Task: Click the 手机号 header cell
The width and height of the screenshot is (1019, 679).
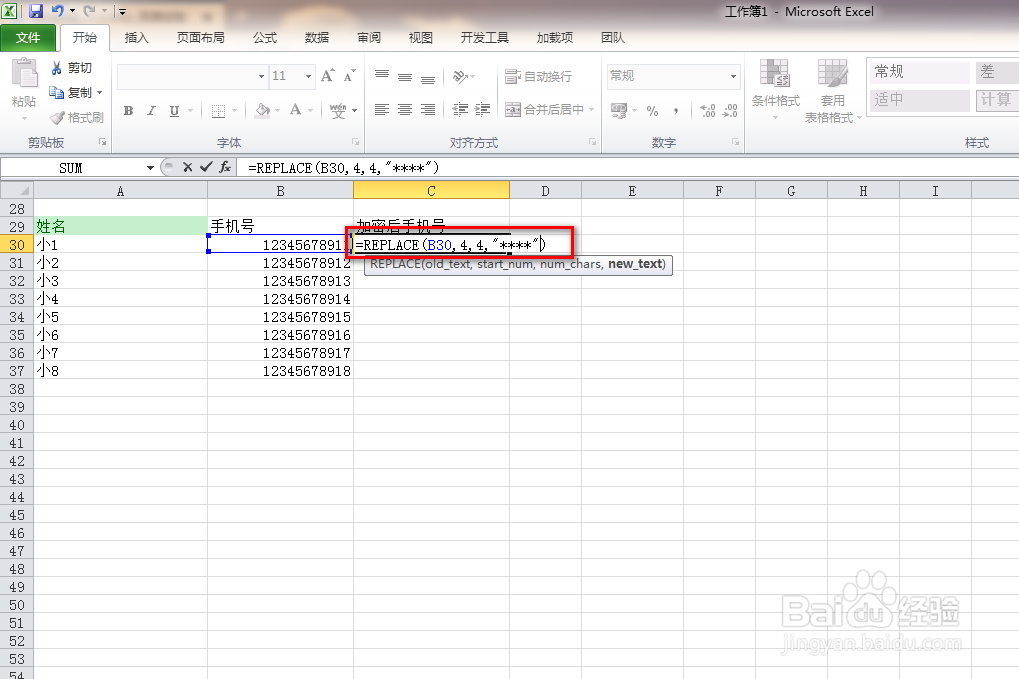Action: pyautogui.click(x=280, y=226)
